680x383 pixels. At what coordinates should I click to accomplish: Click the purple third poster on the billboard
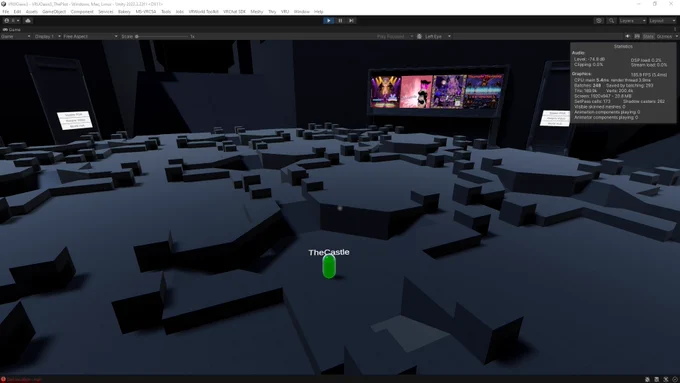449,92
